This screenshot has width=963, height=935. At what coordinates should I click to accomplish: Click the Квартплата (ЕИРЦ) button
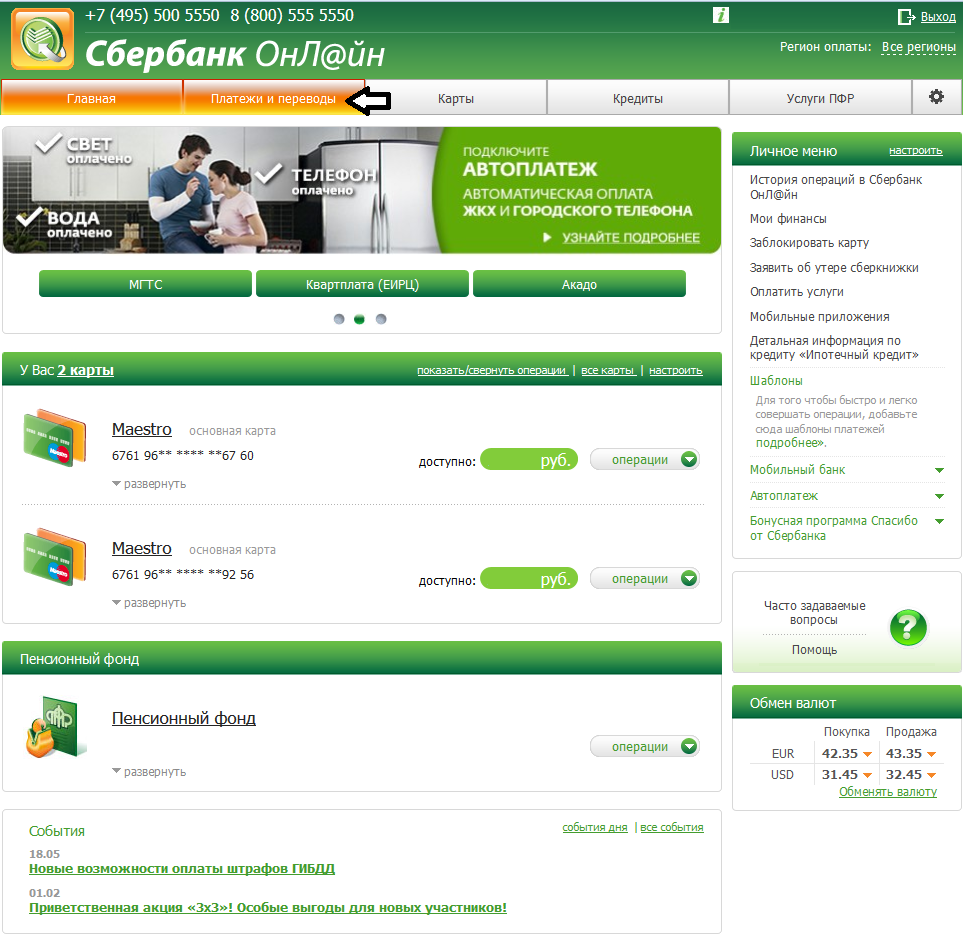coord(362,284)
